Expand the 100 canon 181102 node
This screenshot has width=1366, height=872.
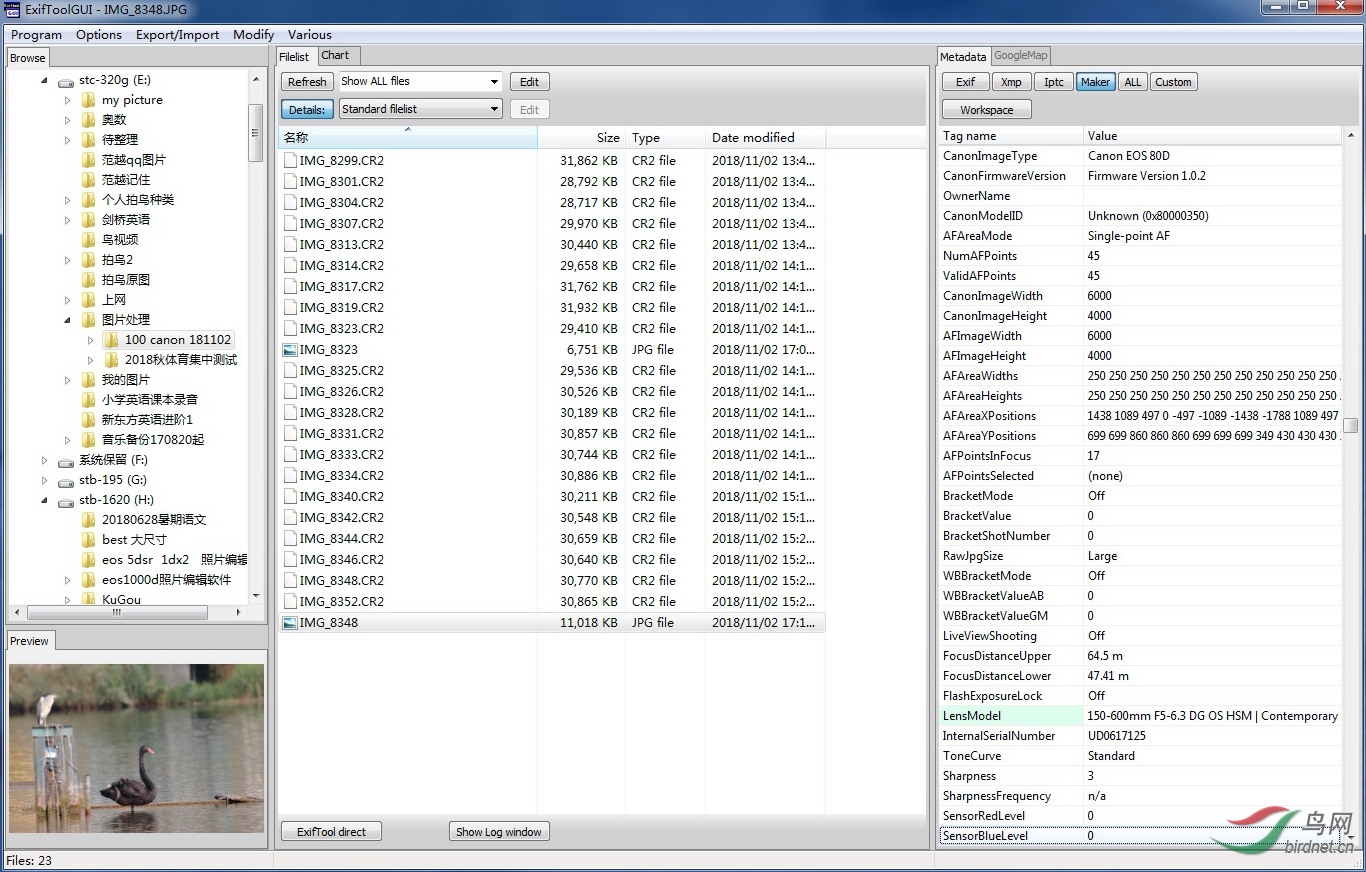pyautogui.click(x=90, y=340)
